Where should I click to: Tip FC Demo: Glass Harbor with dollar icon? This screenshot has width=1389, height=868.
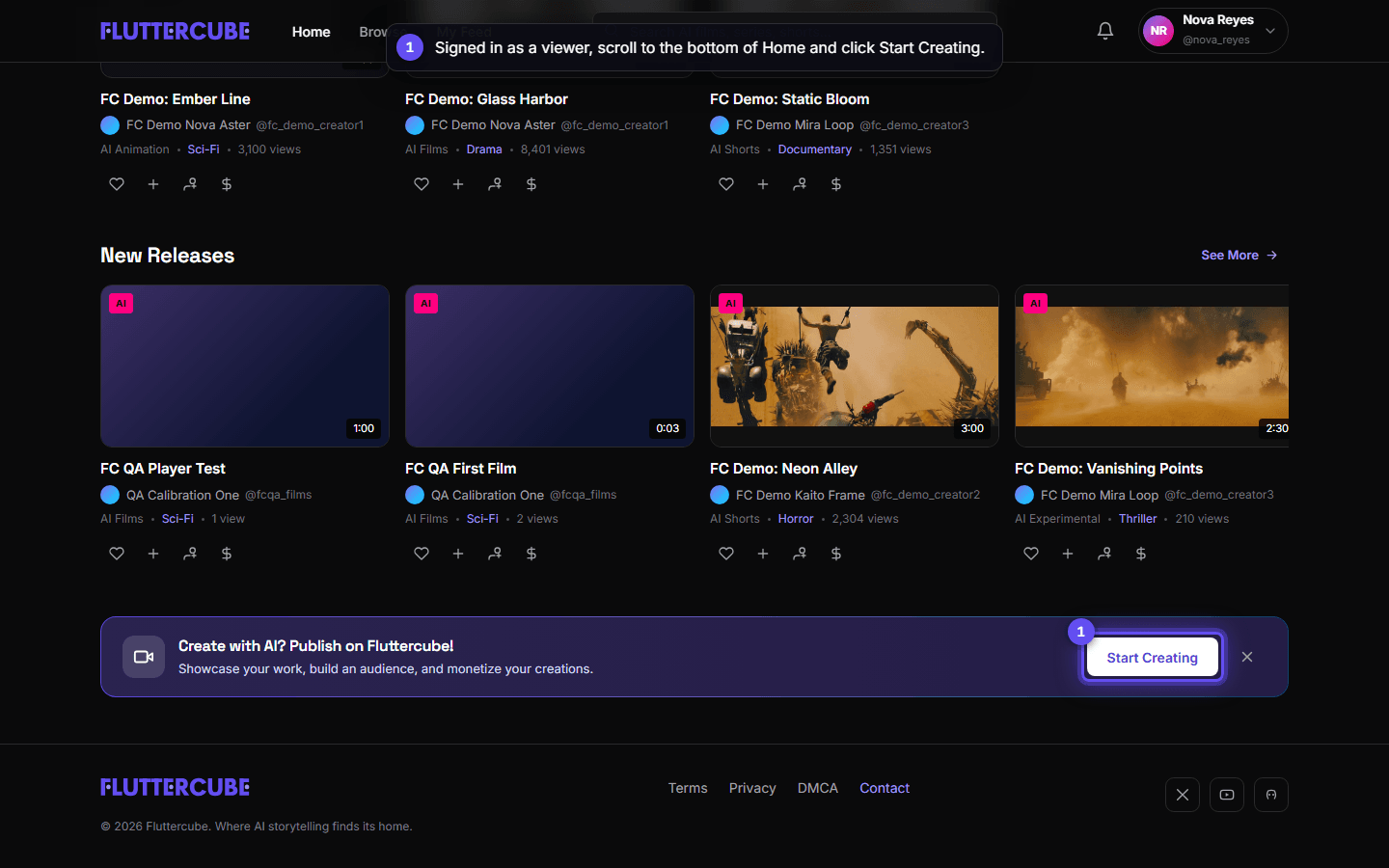531,184
